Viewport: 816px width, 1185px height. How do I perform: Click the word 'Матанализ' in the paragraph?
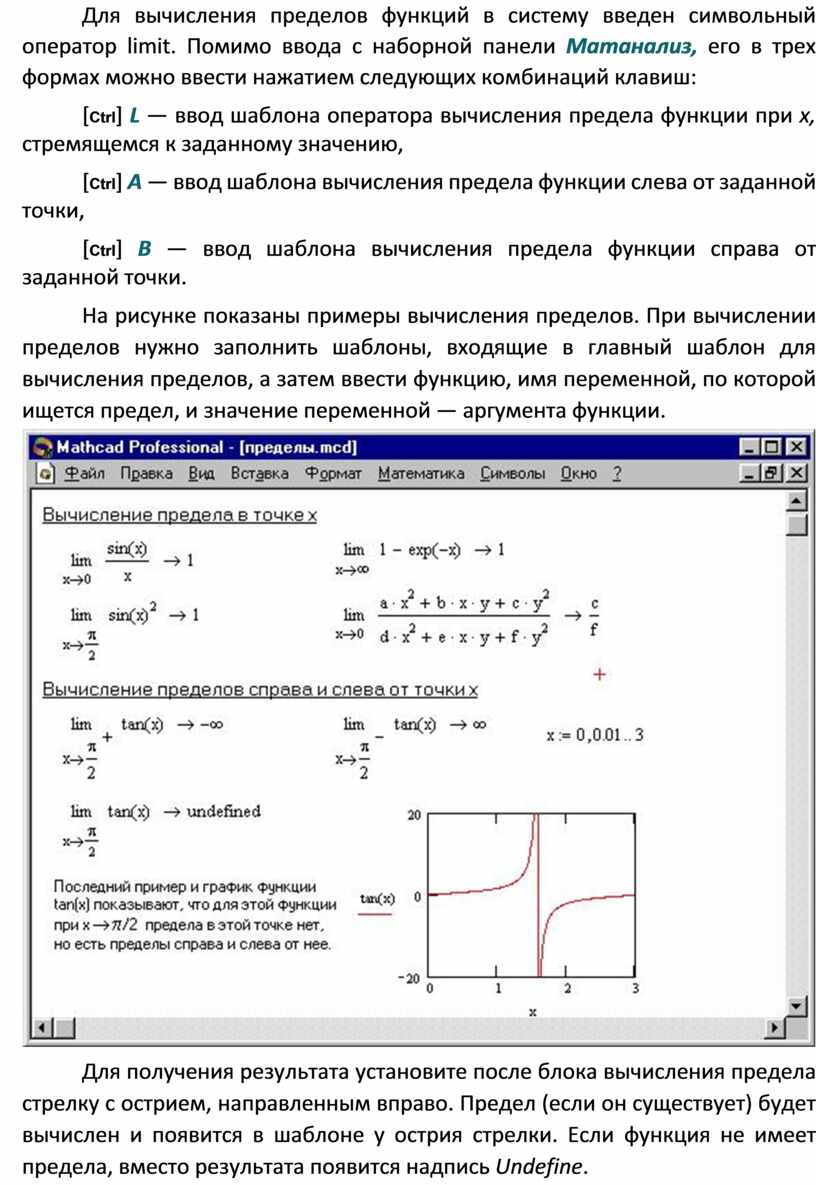click(632, 47)
